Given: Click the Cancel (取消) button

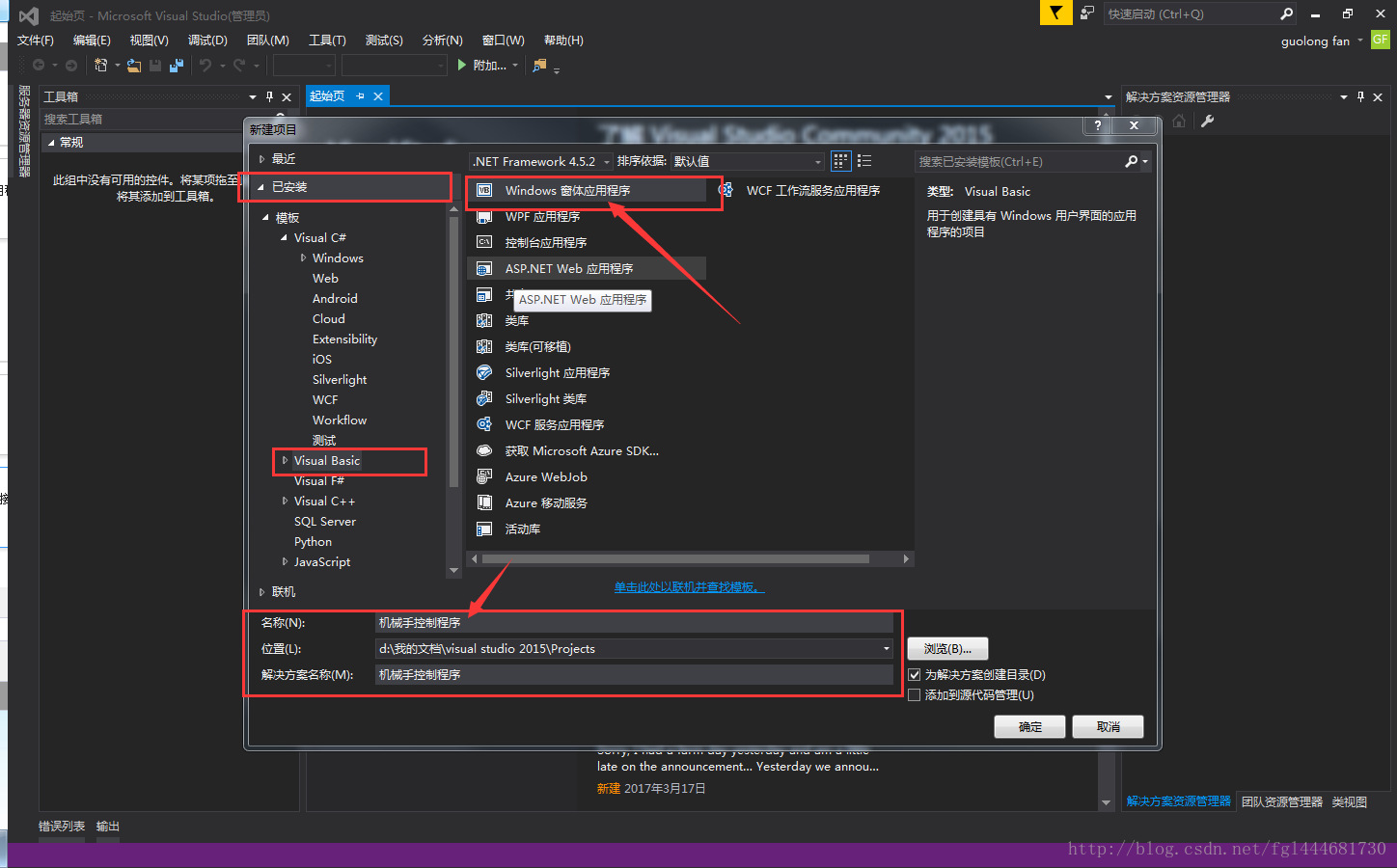Looking at the screenshot, I should coord(1108,727).
